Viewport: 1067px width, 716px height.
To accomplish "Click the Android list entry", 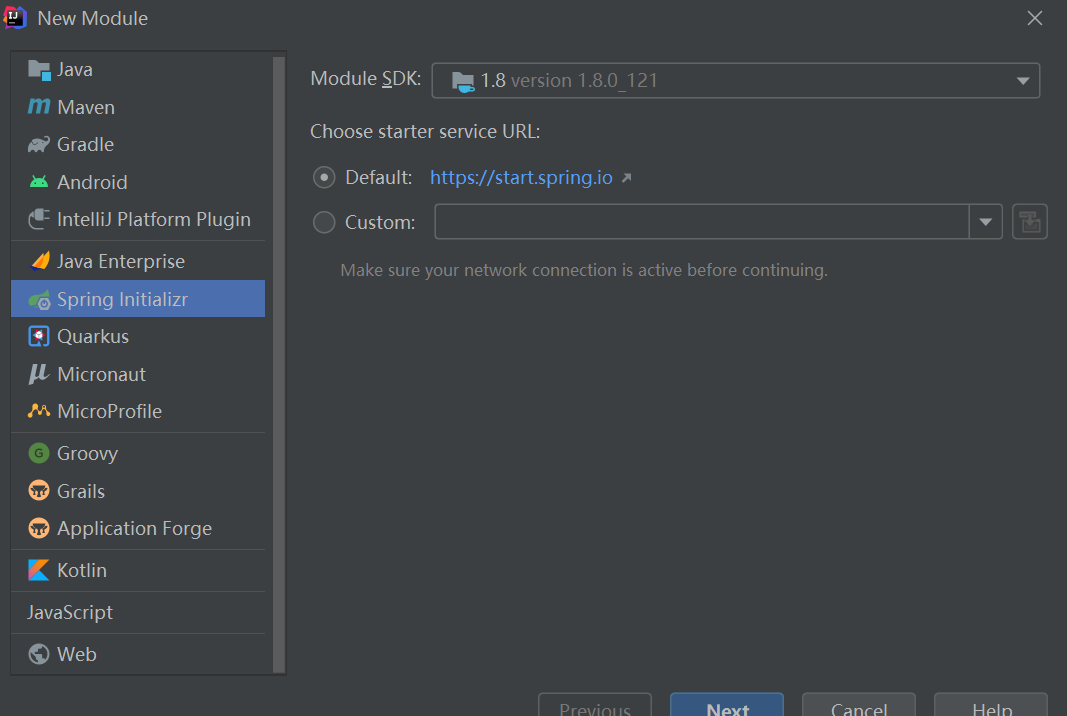I will tap(138, 182).
